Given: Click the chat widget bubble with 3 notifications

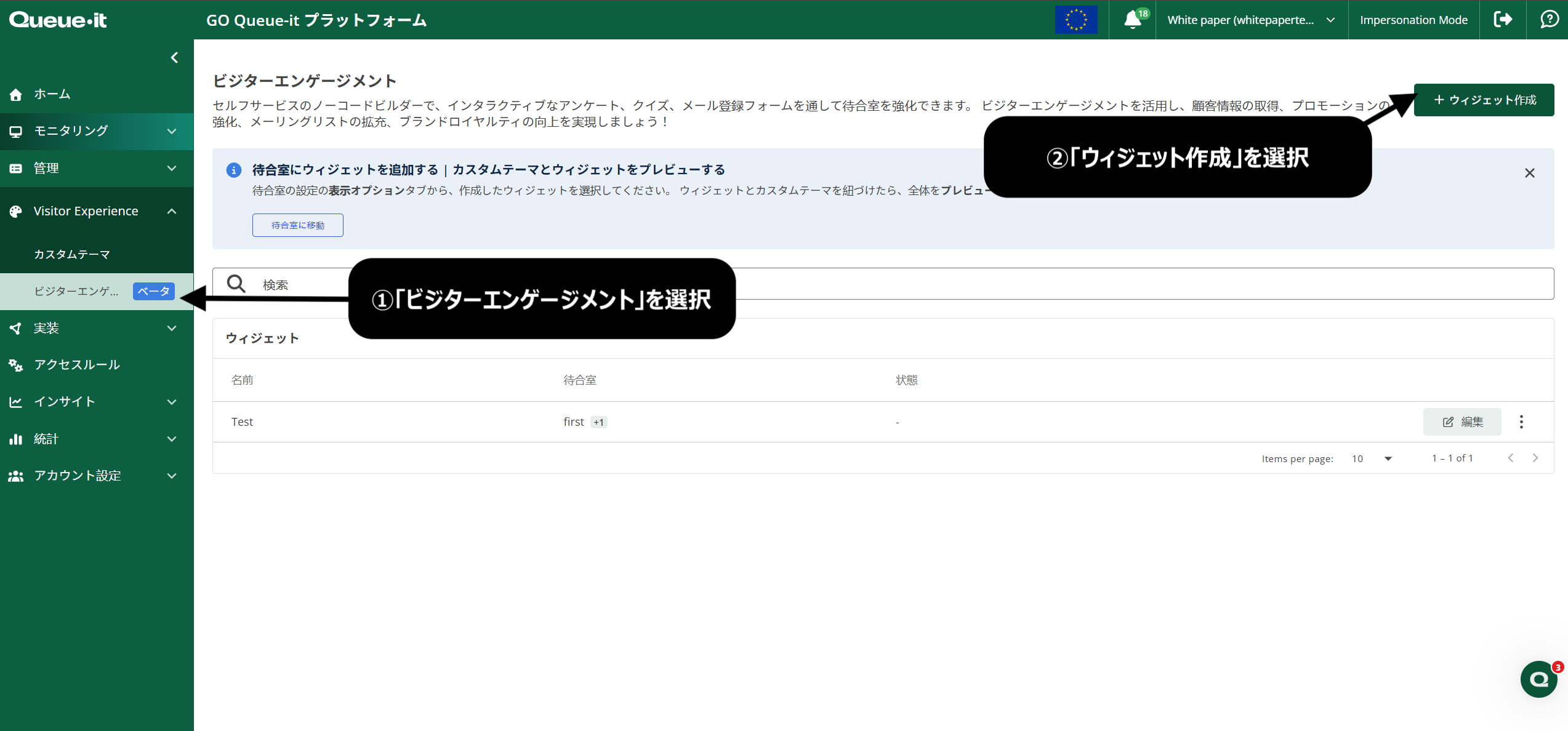Looking at the screenshot, I should coord(1538,679).
